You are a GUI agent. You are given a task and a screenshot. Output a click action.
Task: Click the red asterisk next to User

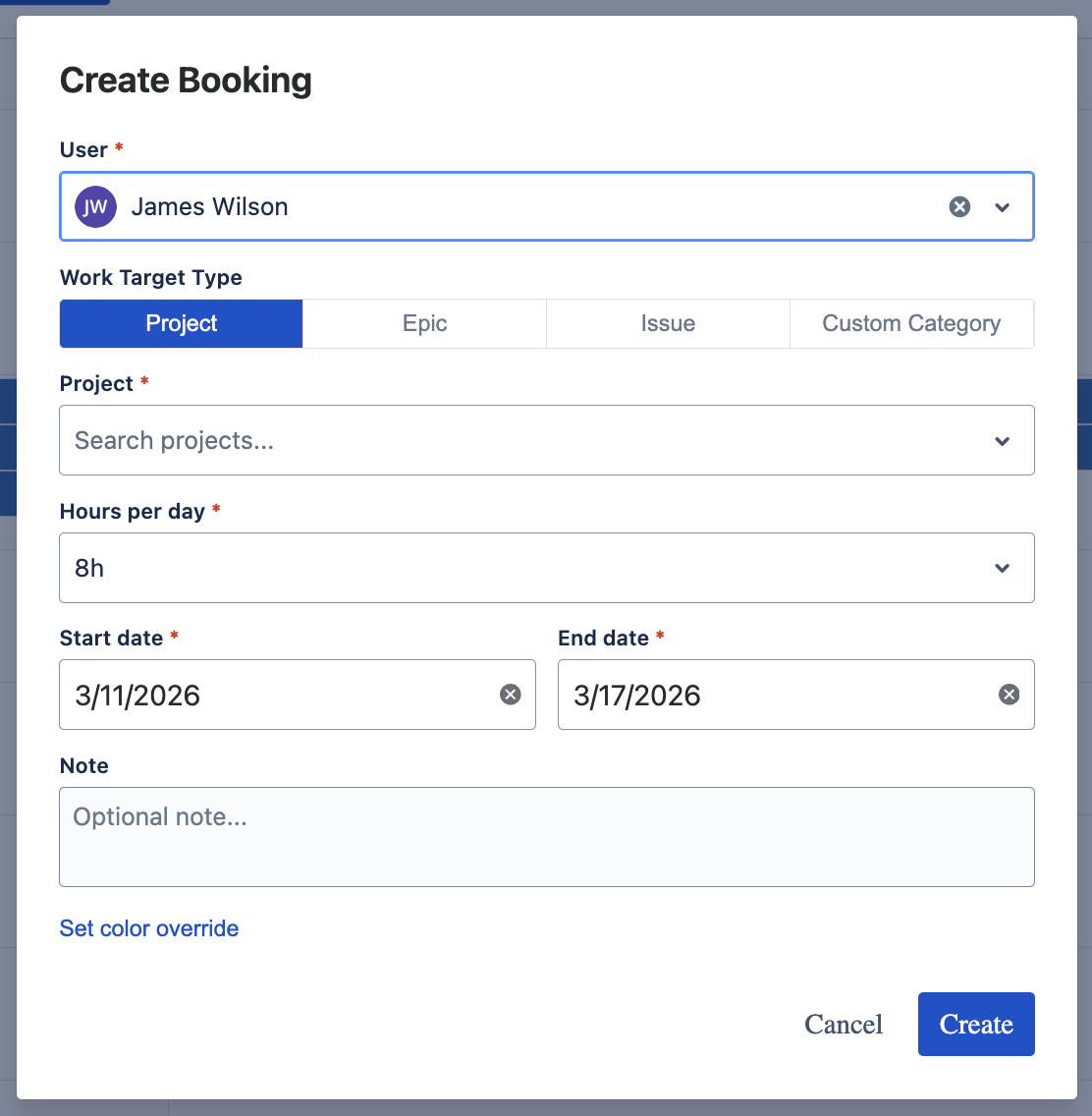pos(118,148)
